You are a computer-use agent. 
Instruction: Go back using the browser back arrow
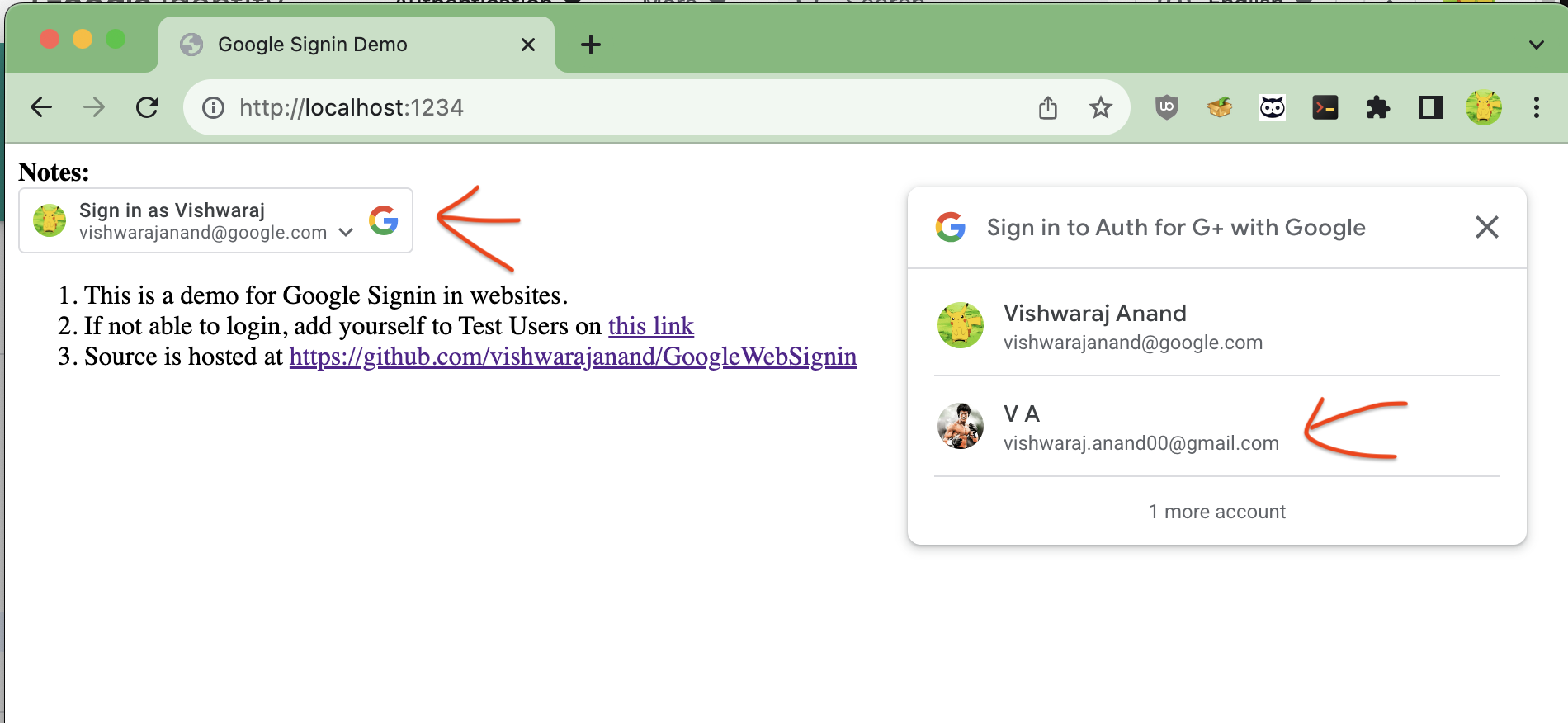tap(41, 107)
